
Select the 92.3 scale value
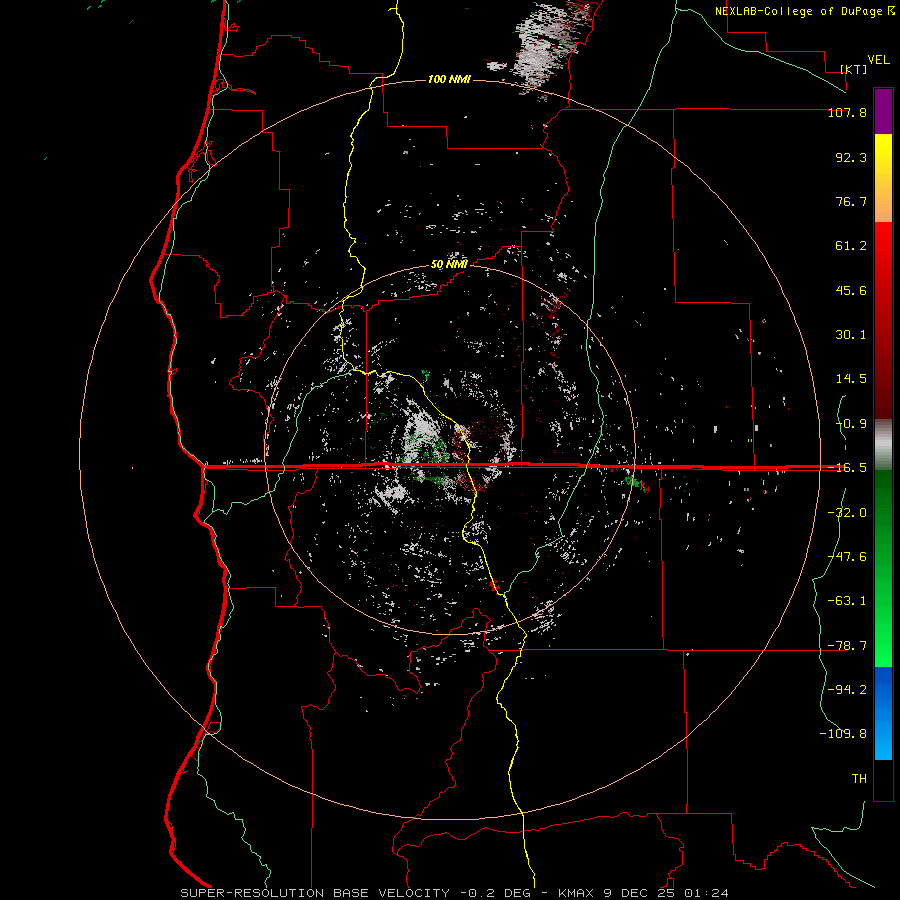[x=851, y=157]
